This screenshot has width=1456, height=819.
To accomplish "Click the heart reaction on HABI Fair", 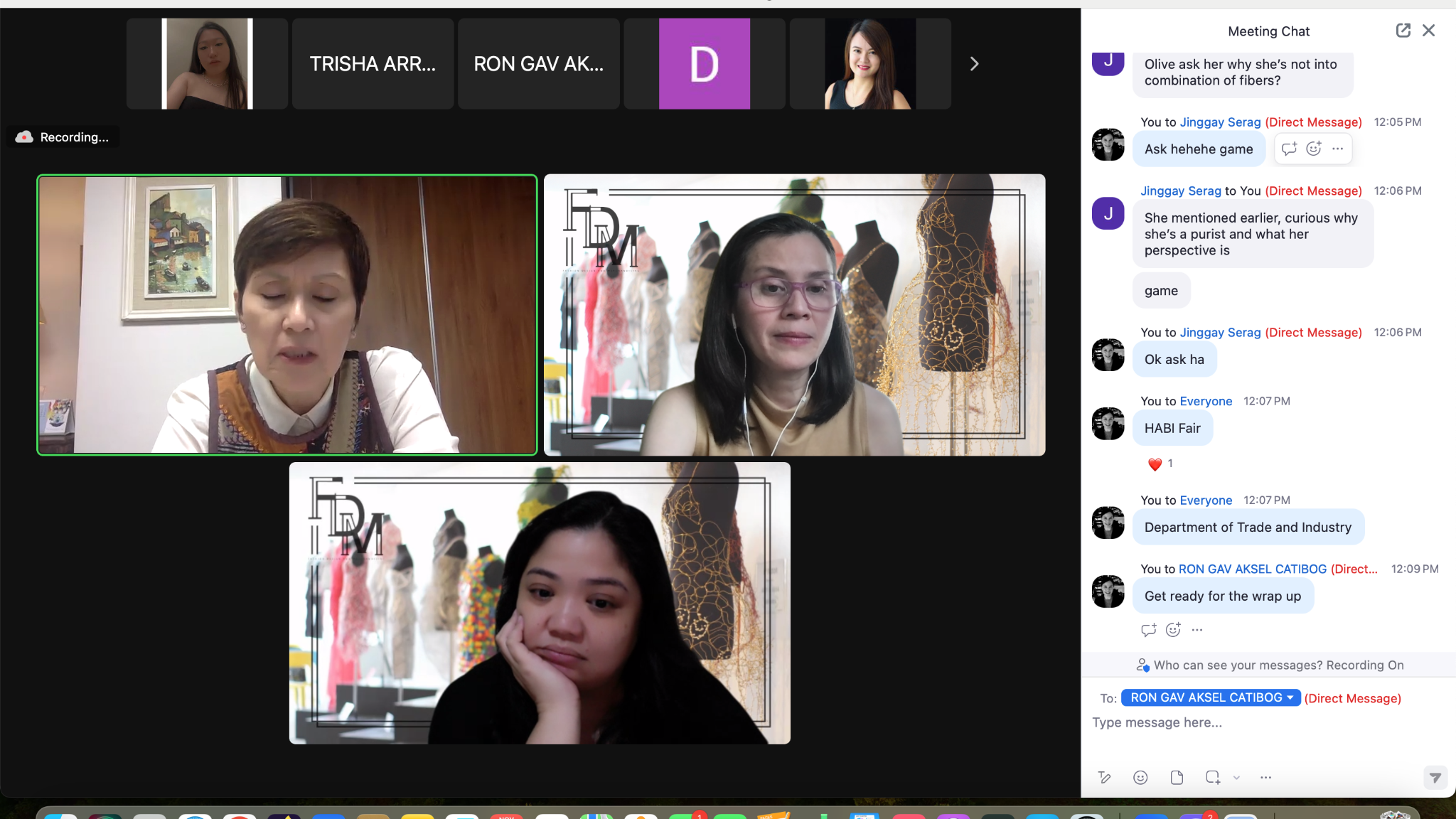I will click(x=1155, y=464).
